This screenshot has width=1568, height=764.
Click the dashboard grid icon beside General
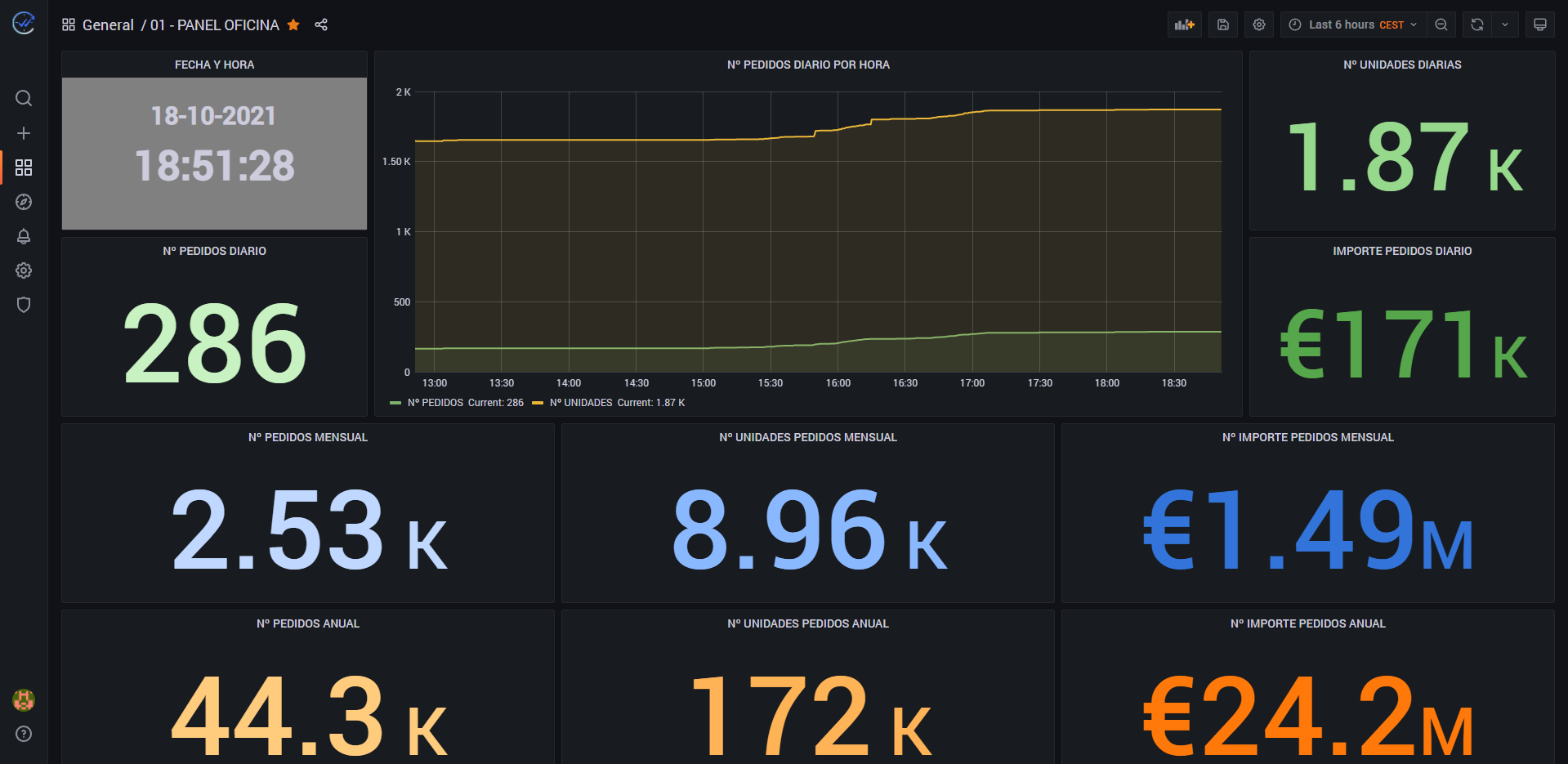point(69,25)
